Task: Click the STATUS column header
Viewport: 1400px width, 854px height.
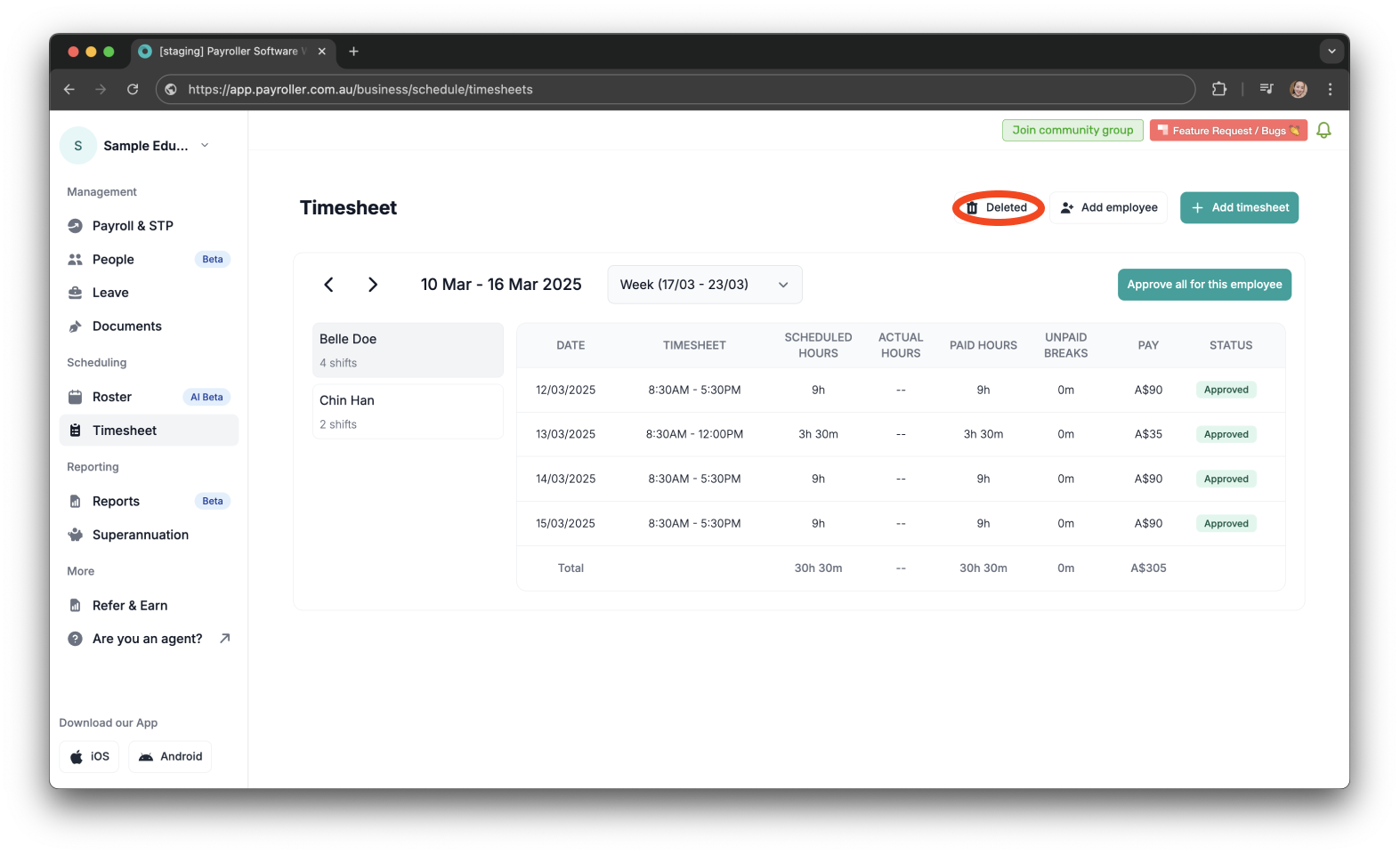Action: click(x=1230, y=345)
